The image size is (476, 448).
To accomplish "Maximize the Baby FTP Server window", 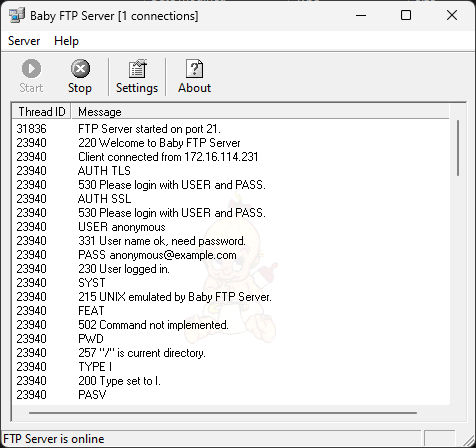I will pos(406,15).
